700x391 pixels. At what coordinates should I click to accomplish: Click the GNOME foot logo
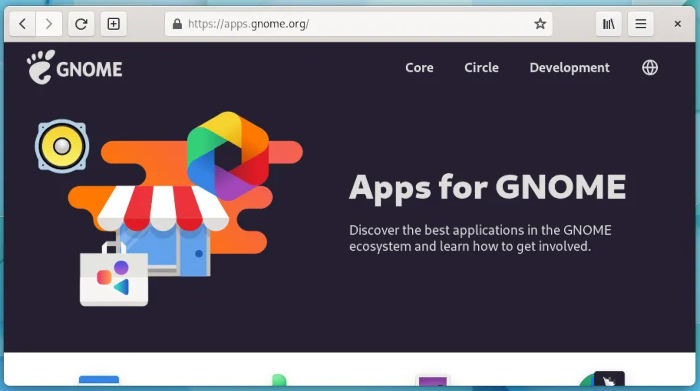point(74,67)
